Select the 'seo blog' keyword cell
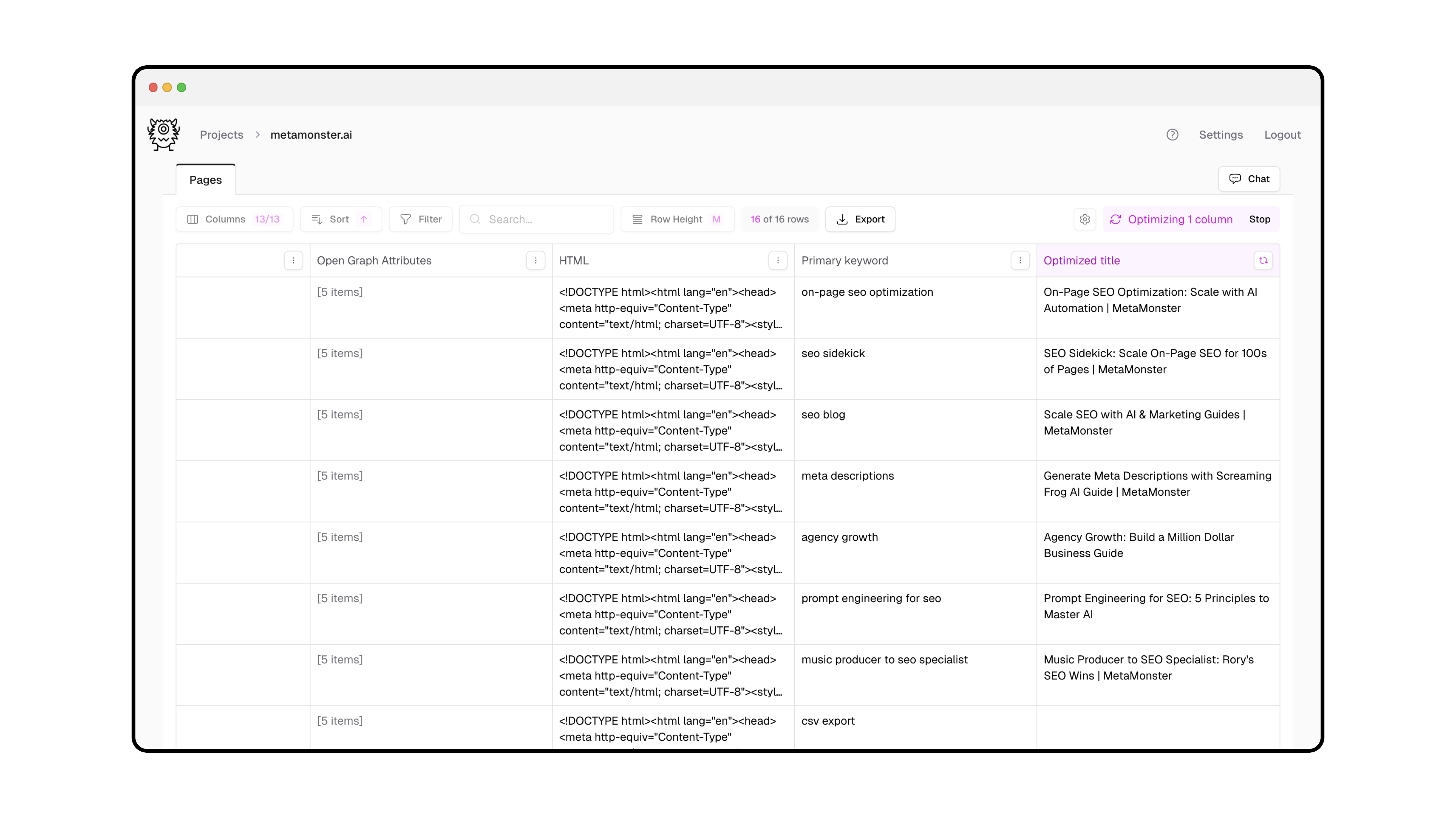This screenshot has height=818, width=1456. pos(916,430)
